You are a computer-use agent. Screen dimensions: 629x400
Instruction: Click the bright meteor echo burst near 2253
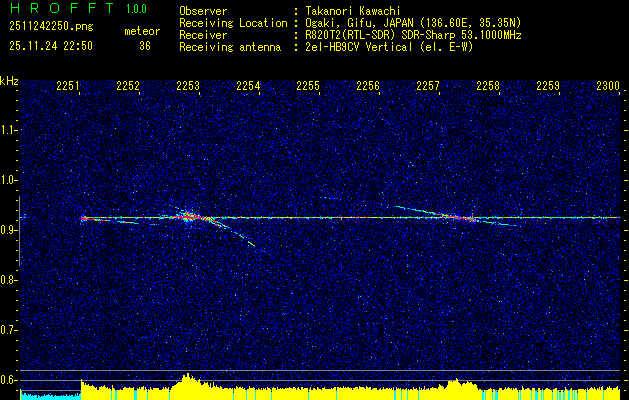click(188, 216)
